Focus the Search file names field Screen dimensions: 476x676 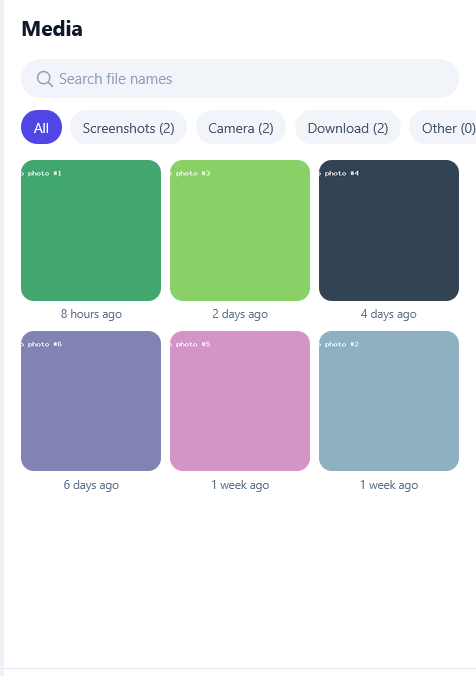240,78
